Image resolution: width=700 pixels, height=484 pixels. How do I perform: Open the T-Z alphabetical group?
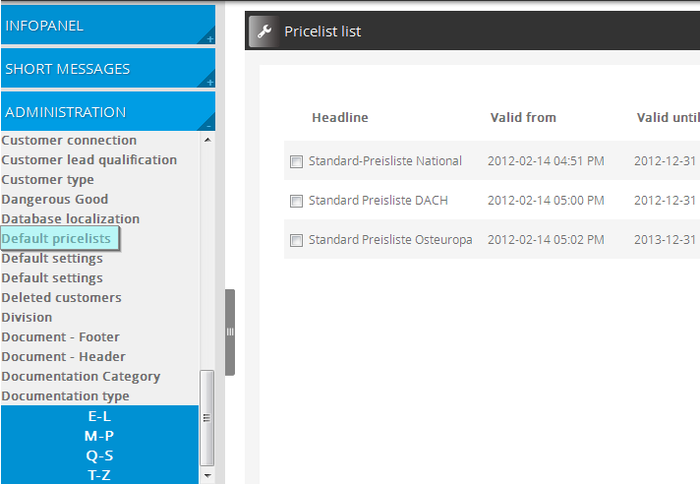[x=99, y=475]
